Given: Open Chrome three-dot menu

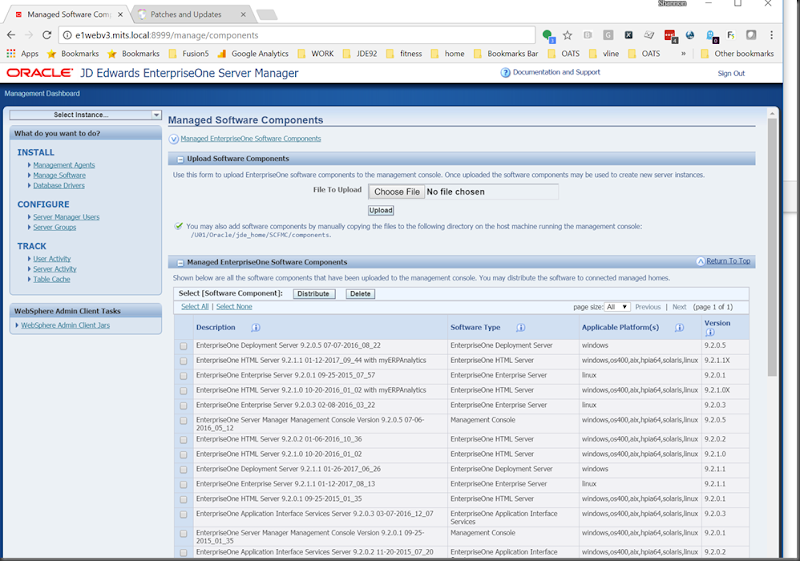Looking at the screenshot, I should pos(771,35).
